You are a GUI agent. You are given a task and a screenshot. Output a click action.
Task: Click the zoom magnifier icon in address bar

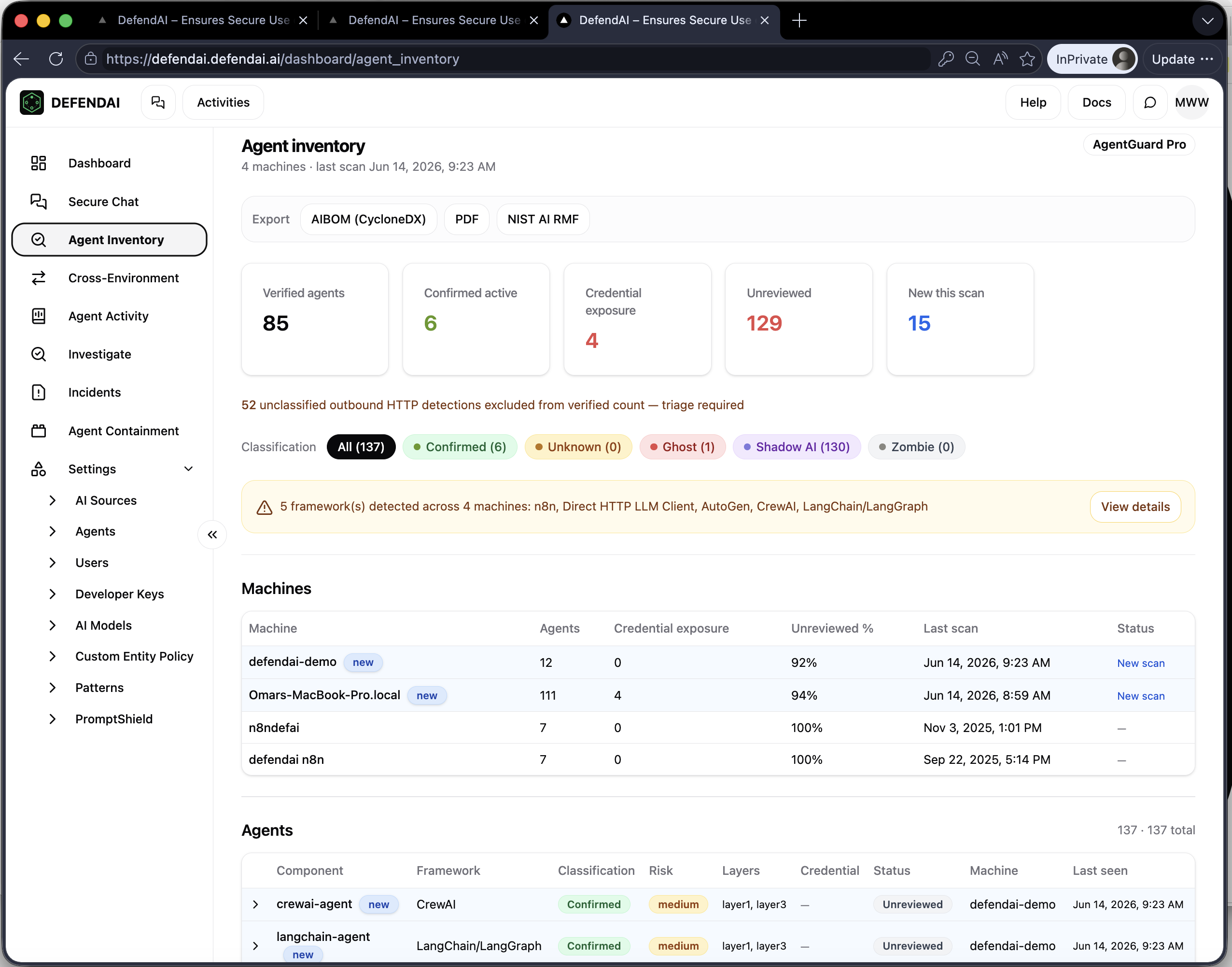[x=973, y=59]
